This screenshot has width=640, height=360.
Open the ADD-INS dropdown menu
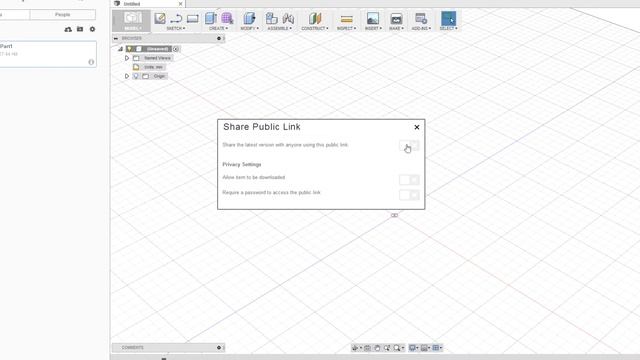click(421, 29)
